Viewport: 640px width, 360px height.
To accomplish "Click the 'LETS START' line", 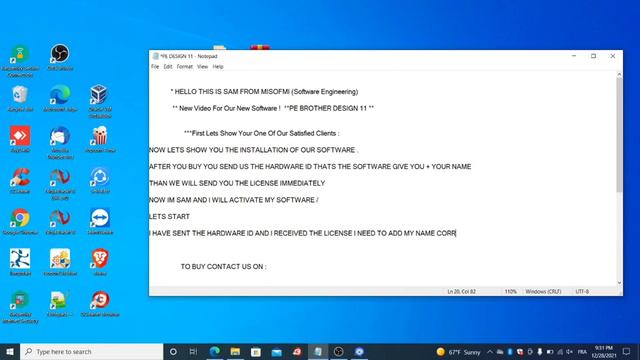I will coord(169,217).
